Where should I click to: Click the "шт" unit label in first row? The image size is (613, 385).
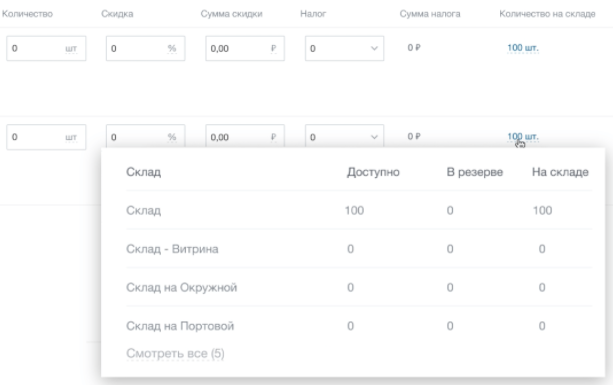(x=71, y=49)
